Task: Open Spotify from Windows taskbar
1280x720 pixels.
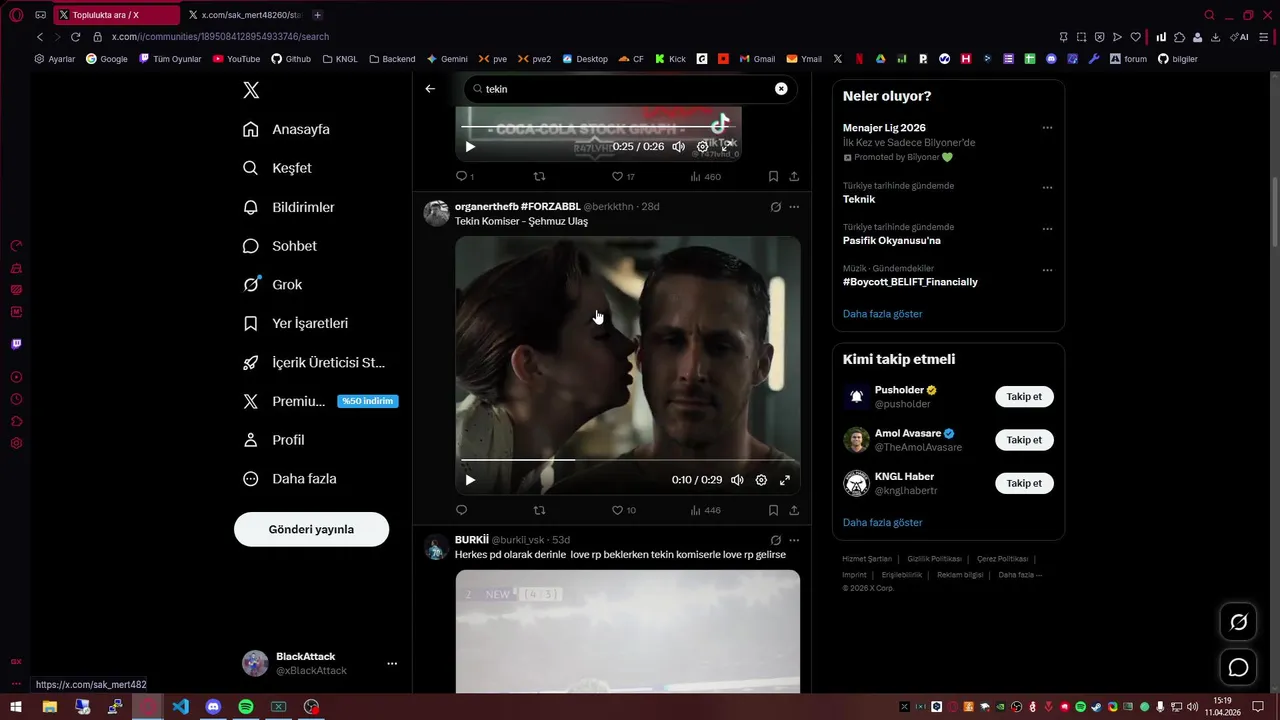Action: point(246,707)
